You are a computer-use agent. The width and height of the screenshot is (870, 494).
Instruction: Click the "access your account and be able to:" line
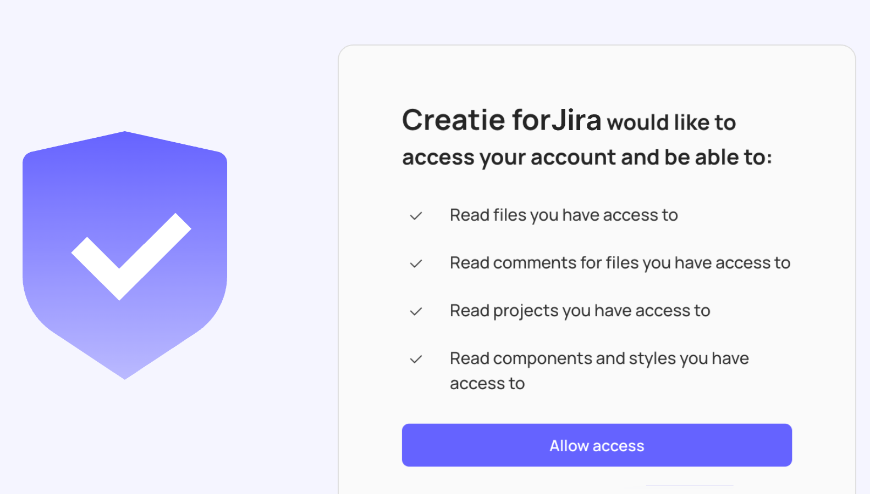click(587, 158)
